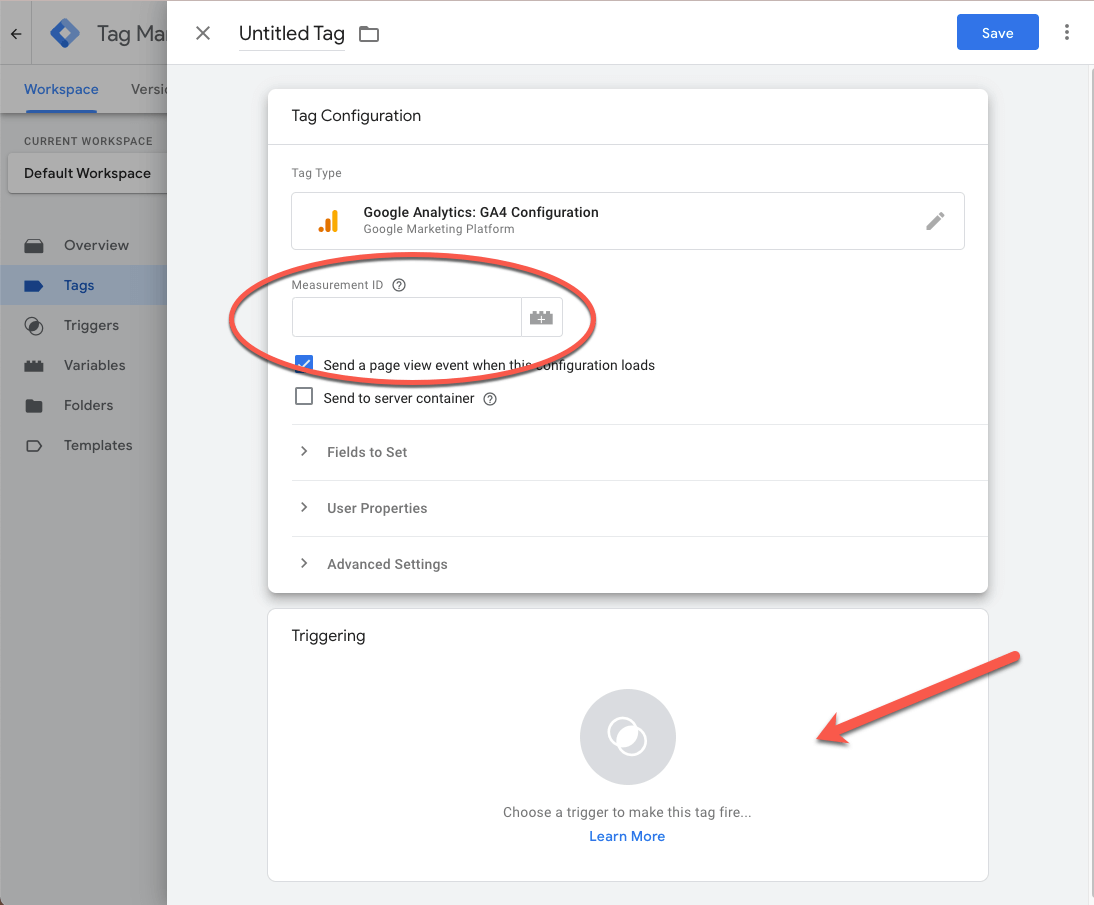The width and height of the screenshot is (1094, 905).
Task: Rename the Untitled Tag title field
Action: [x=291, y=33]
